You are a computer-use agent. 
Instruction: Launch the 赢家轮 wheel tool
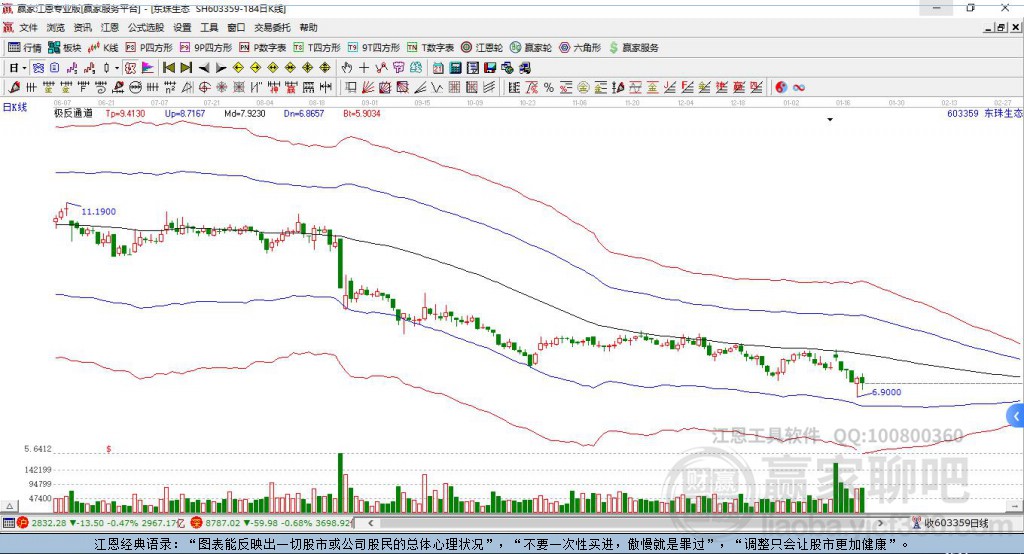pos(531,48)
